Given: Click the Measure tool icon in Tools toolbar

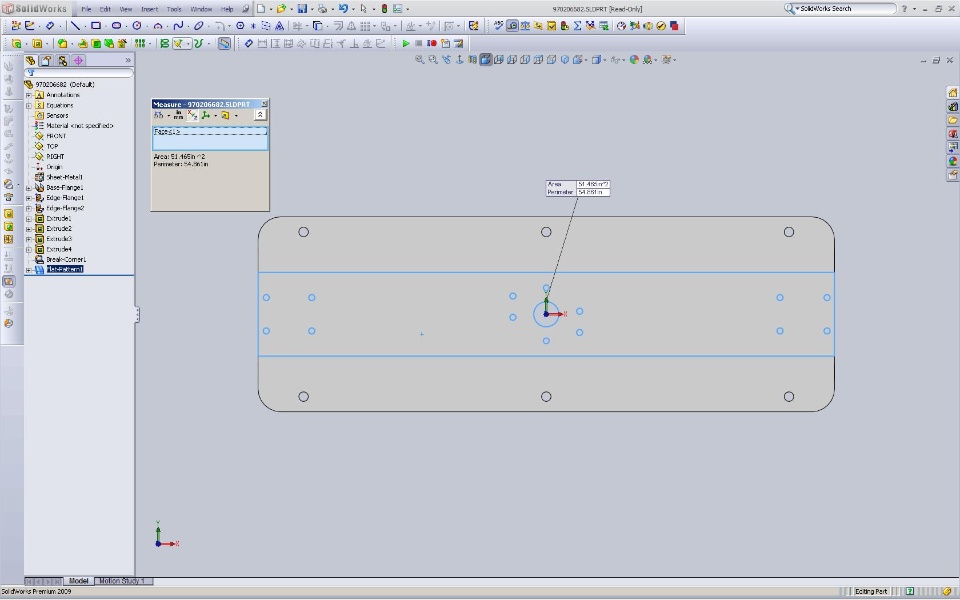Looking at the screenshot, I should tap(512, 26).
